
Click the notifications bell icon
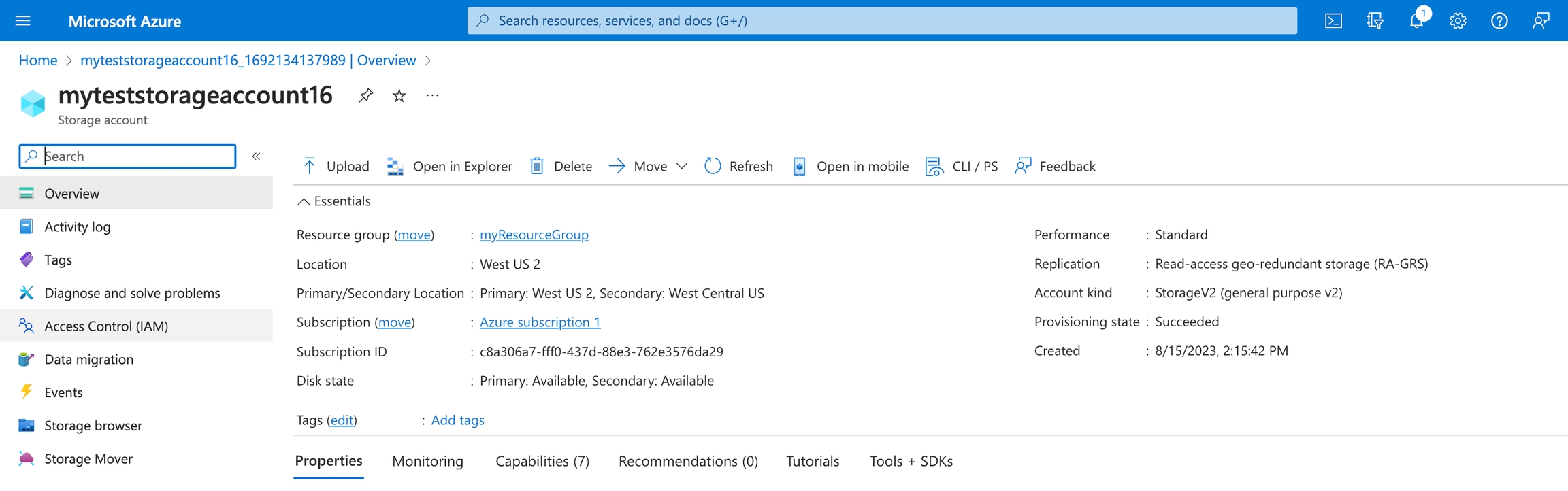1416,21
